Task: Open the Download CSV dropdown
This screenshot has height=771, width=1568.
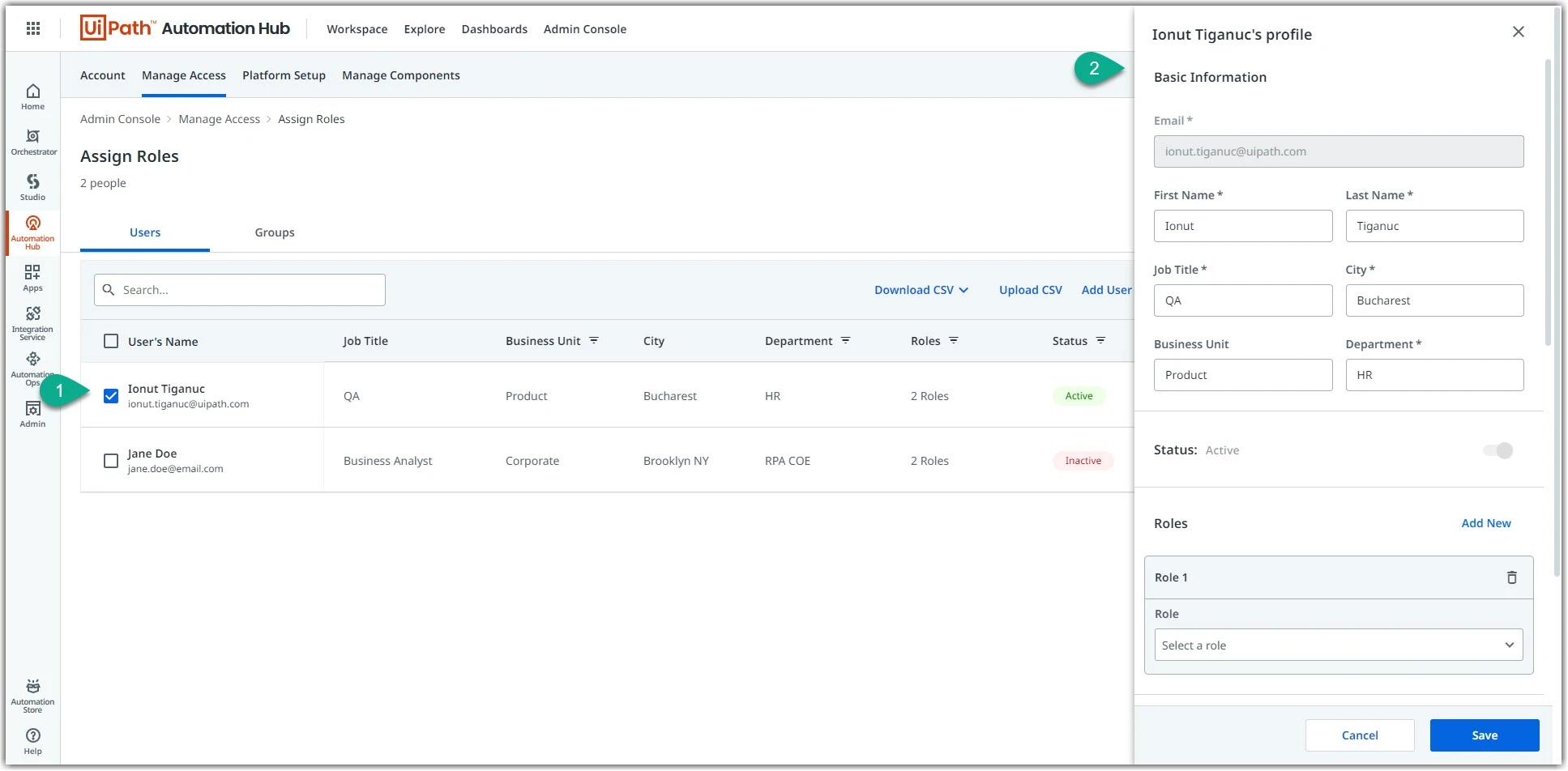Action: 921,290
